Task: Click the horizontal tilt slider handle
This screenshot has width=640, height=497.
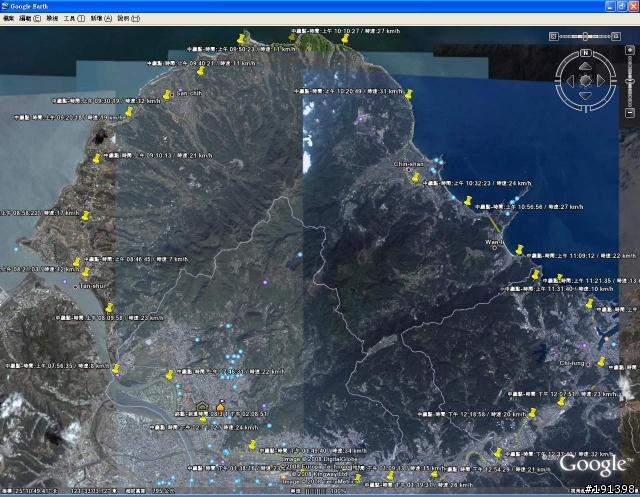Action: tap(585, 36)
